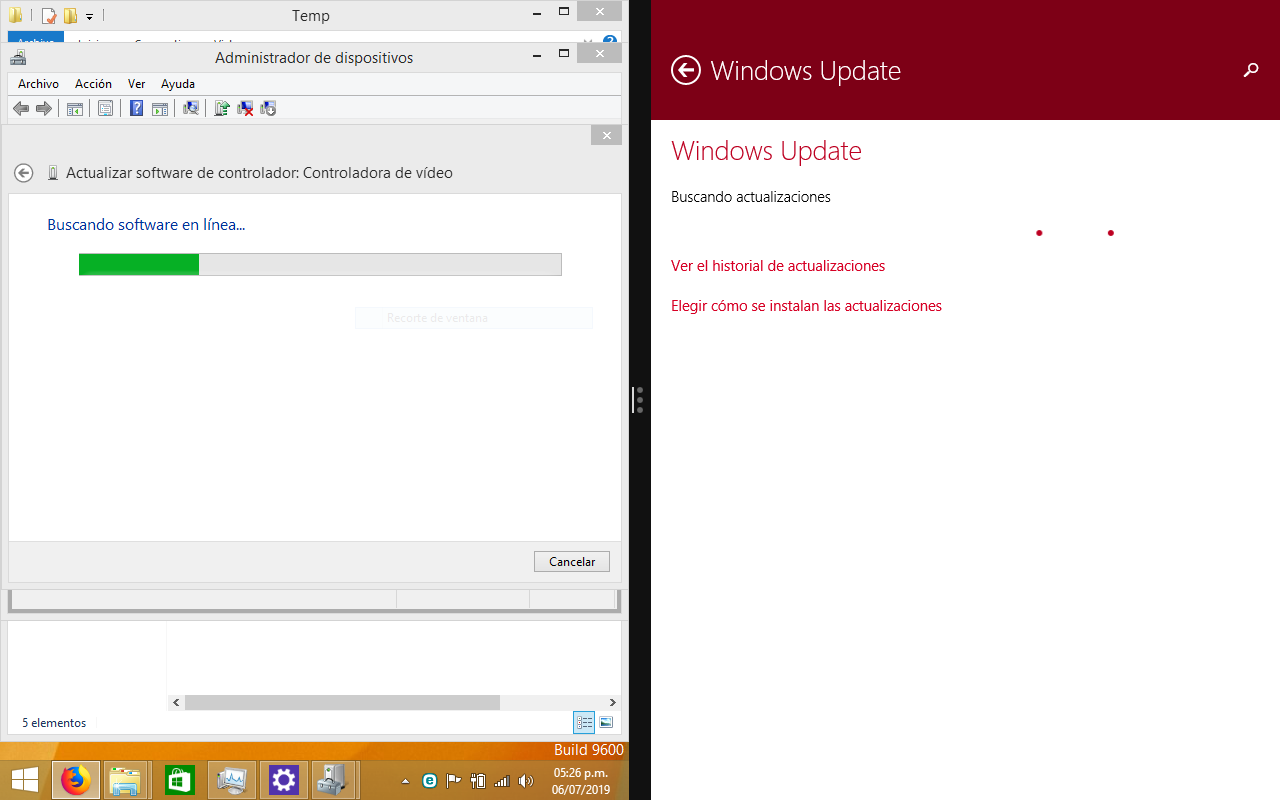The width and height of the screenshot is (1280, 800).
Task: Click New folder quick access icon in Temp window
Action: coord(70,16)
